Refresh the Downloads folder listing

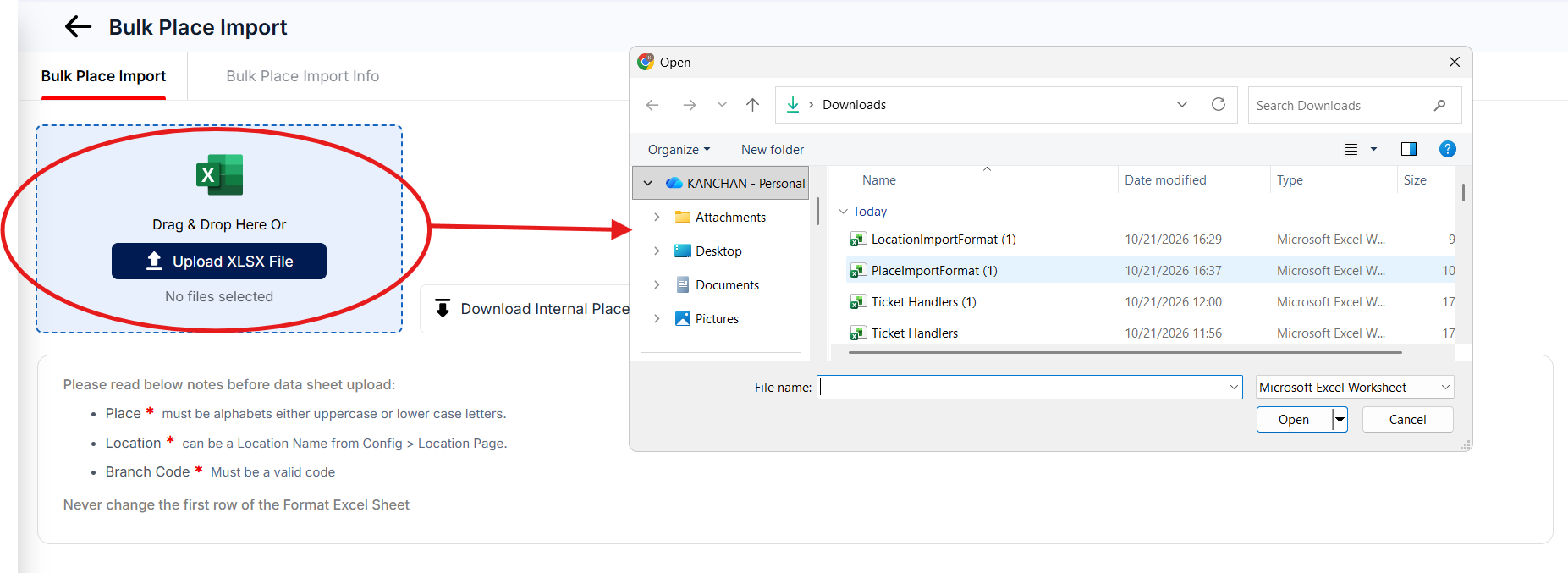pyautogui.click(x=1219, y=104)
